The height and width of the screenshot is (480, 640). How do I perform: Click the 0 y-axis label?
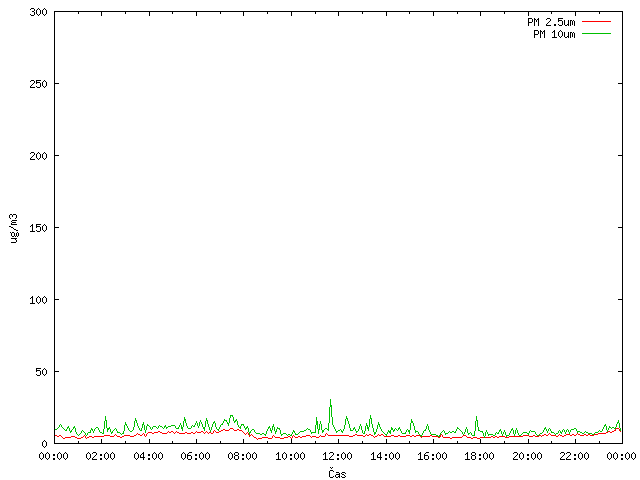44,444
